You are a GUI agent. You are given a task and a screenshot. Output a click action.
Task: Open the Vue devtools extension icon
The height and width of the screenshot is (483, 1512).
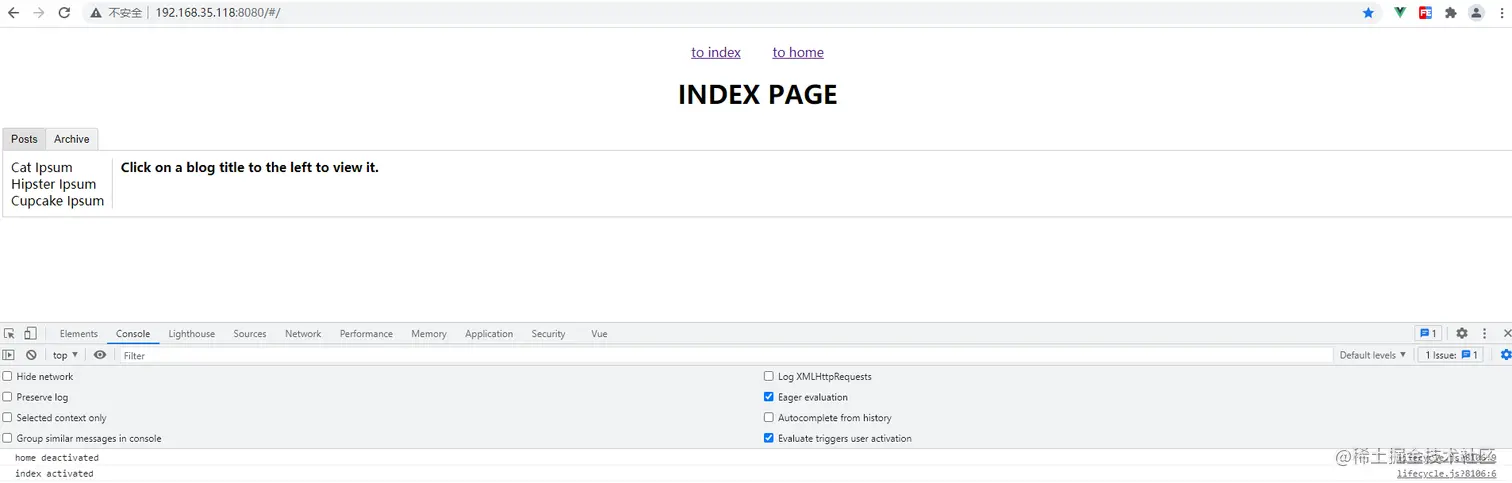pyautogui.click(x=1401, y=13)
